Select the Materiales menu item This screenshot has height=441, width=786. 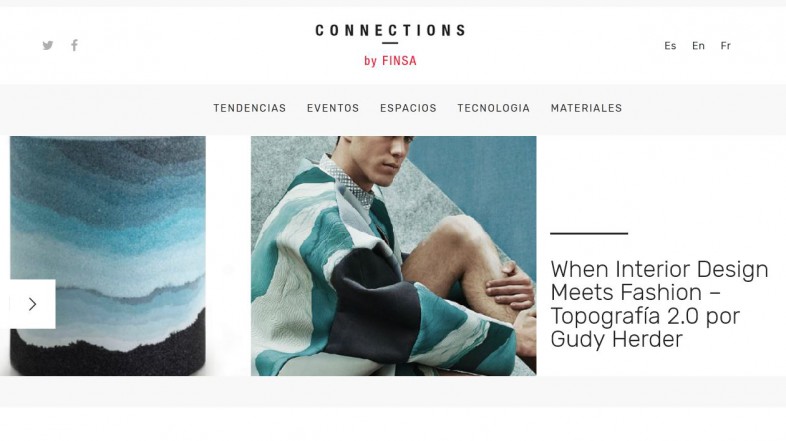coord(586,108)
